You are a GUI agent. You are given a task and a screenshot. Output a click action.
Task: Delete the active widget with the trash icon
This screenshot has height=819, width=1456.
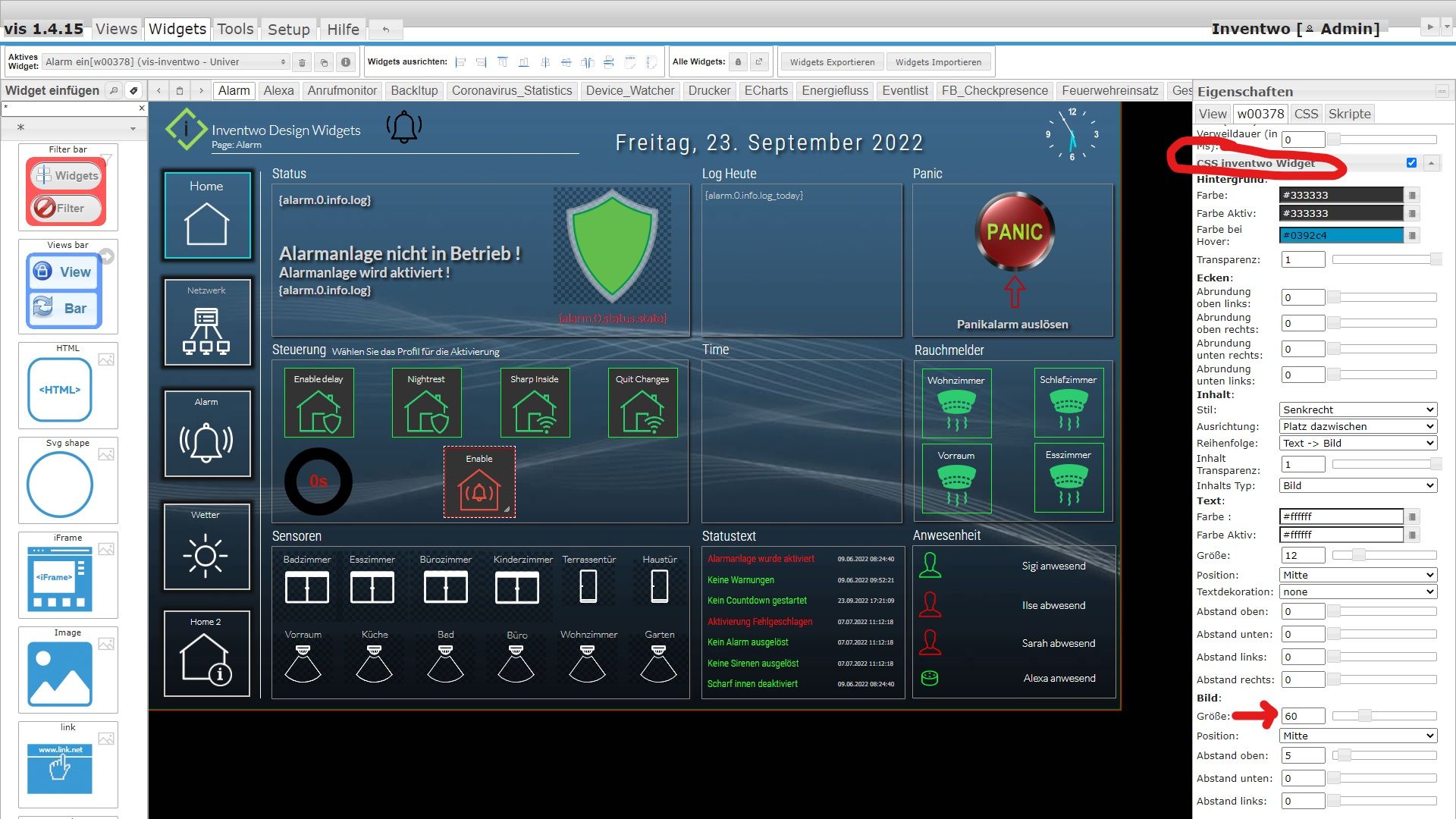click(x=303, y=61)
